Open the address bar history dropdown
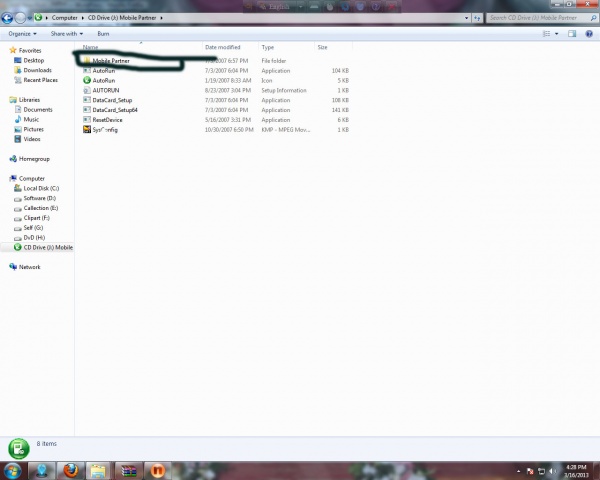 tap(466, 18)
